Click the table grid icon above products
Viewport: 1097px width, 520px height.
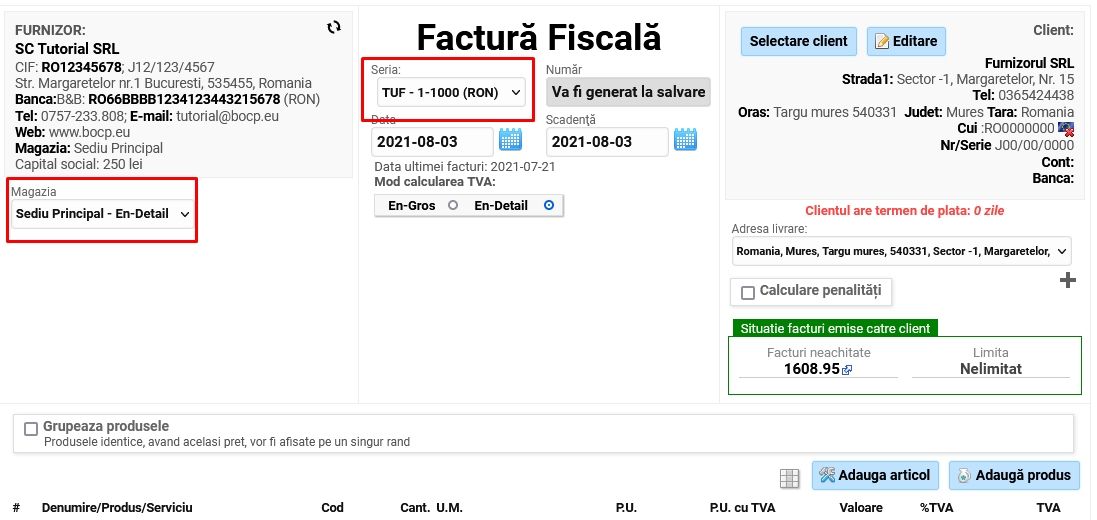pyautogui.click(x=789, y=479)
